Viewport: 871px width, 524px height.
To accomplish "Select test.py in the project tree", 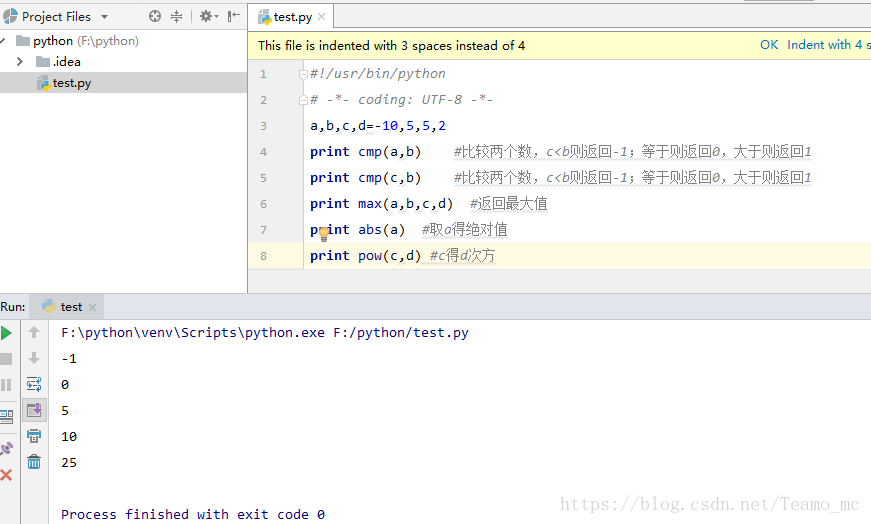I will tap(72, 83).
